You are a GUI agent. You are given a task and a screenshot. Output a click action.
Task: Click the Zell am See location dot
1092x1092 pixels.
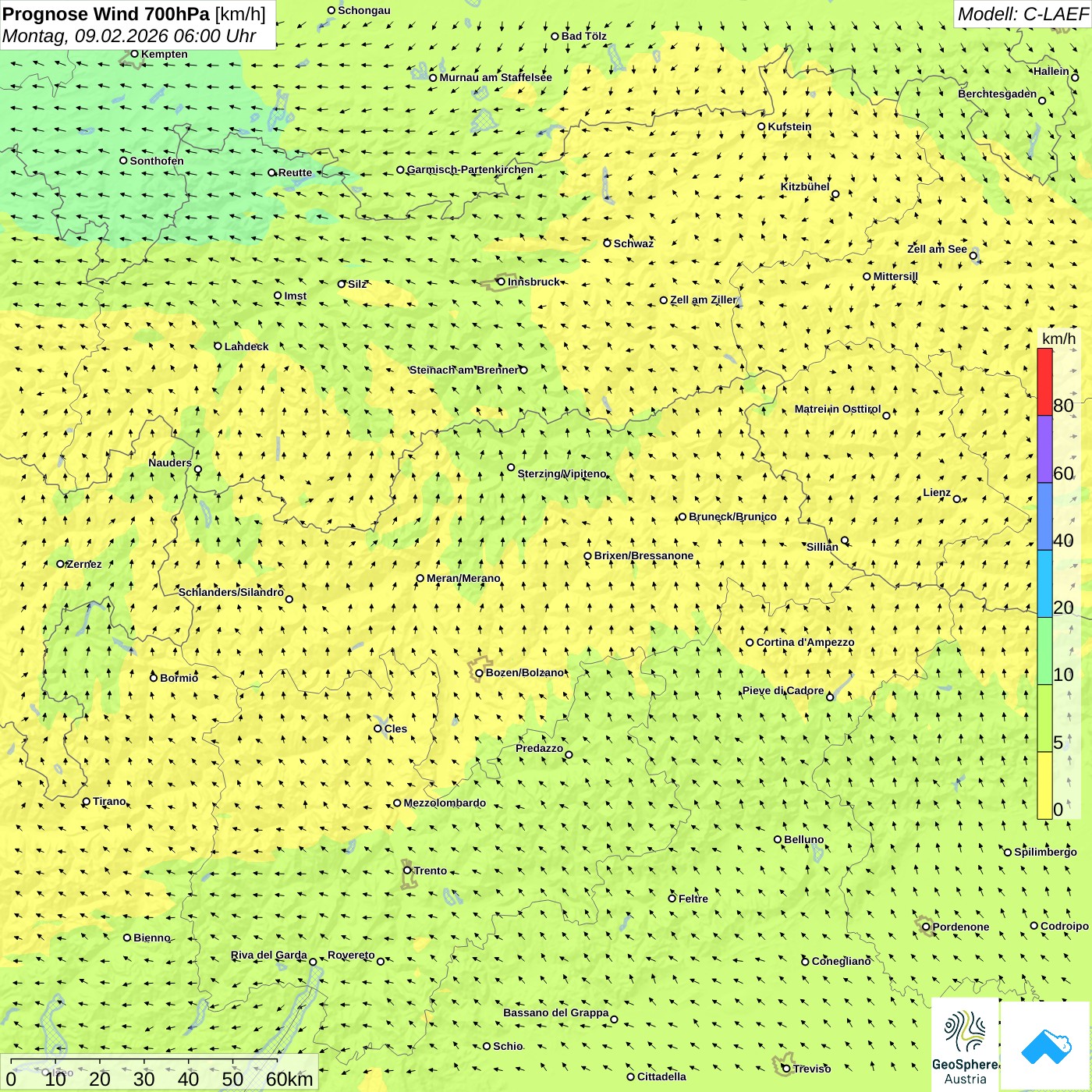coord(973,255)
